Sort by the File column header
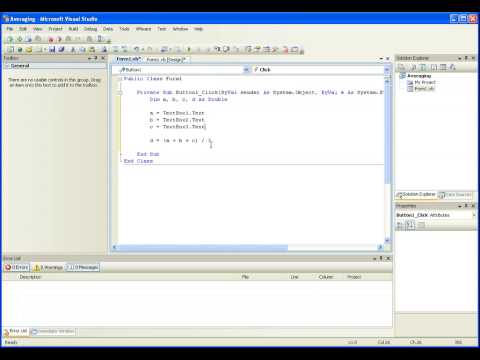Image resolution: width=480 pixels, height=360 pixels. click(245, 277)
